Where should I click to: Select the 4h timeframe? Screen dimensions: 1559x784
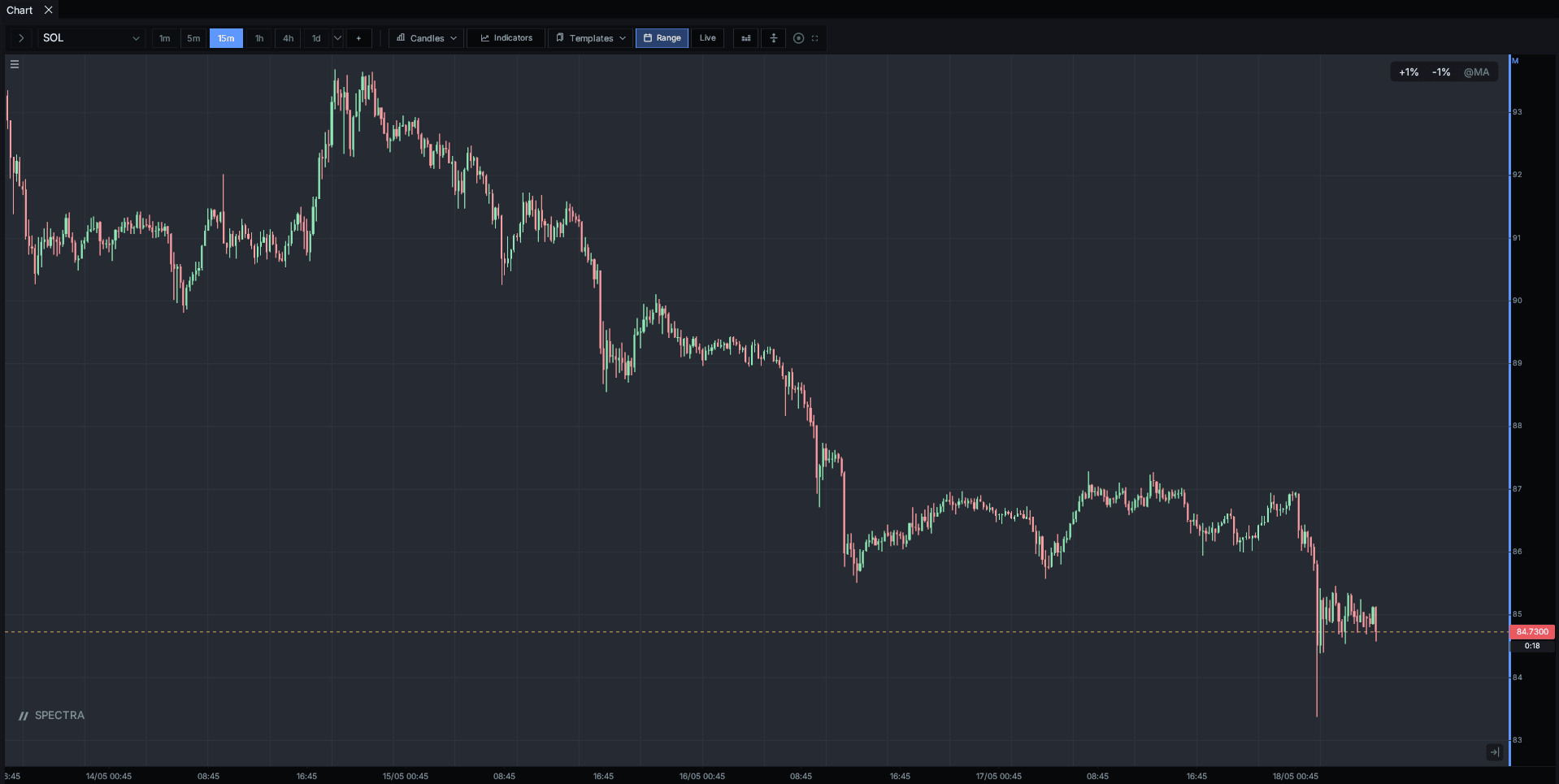click(288, 38)
